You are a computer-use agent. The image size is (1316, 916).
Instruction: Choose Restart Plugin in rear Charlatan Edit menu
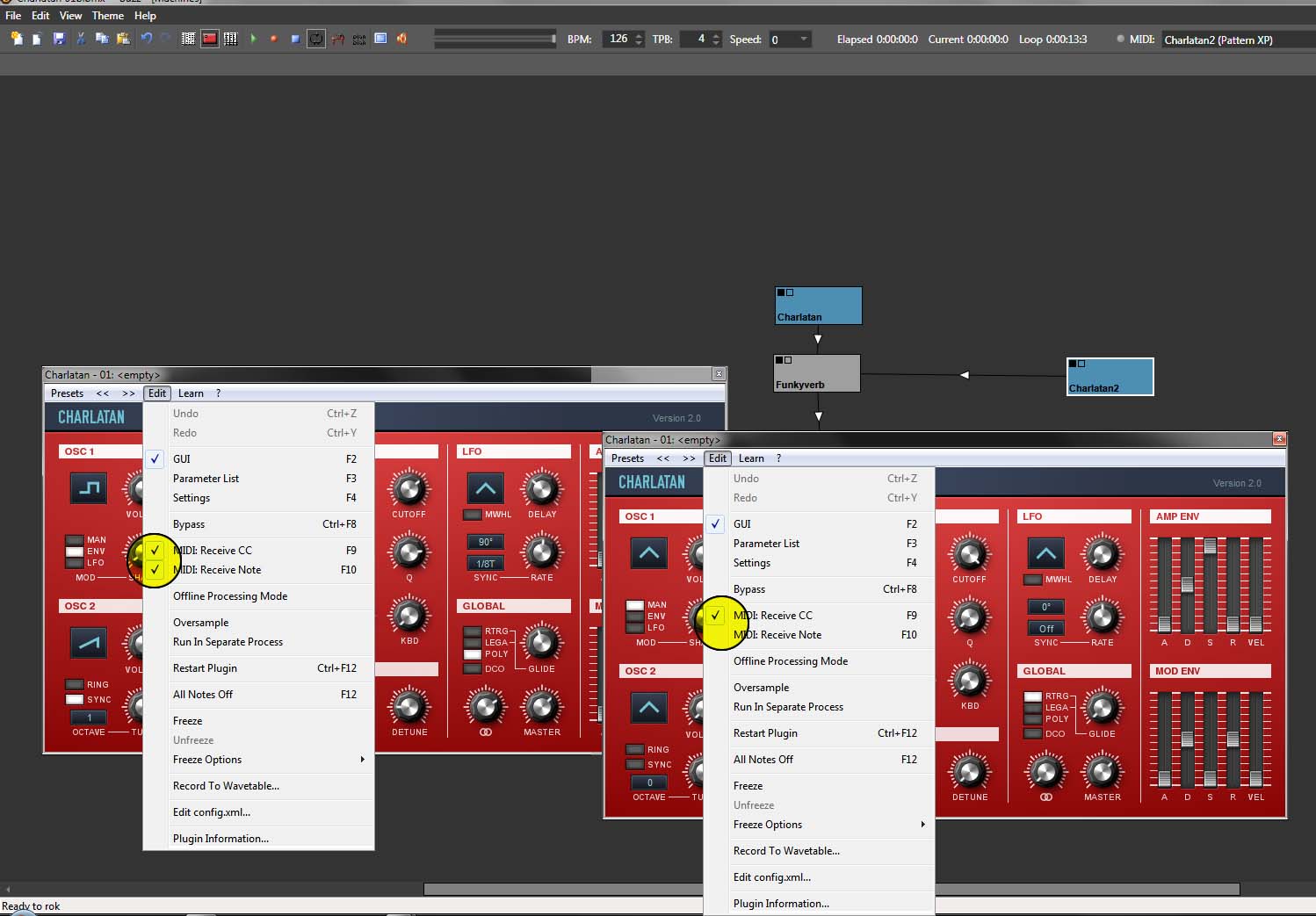tap(258, 668)
